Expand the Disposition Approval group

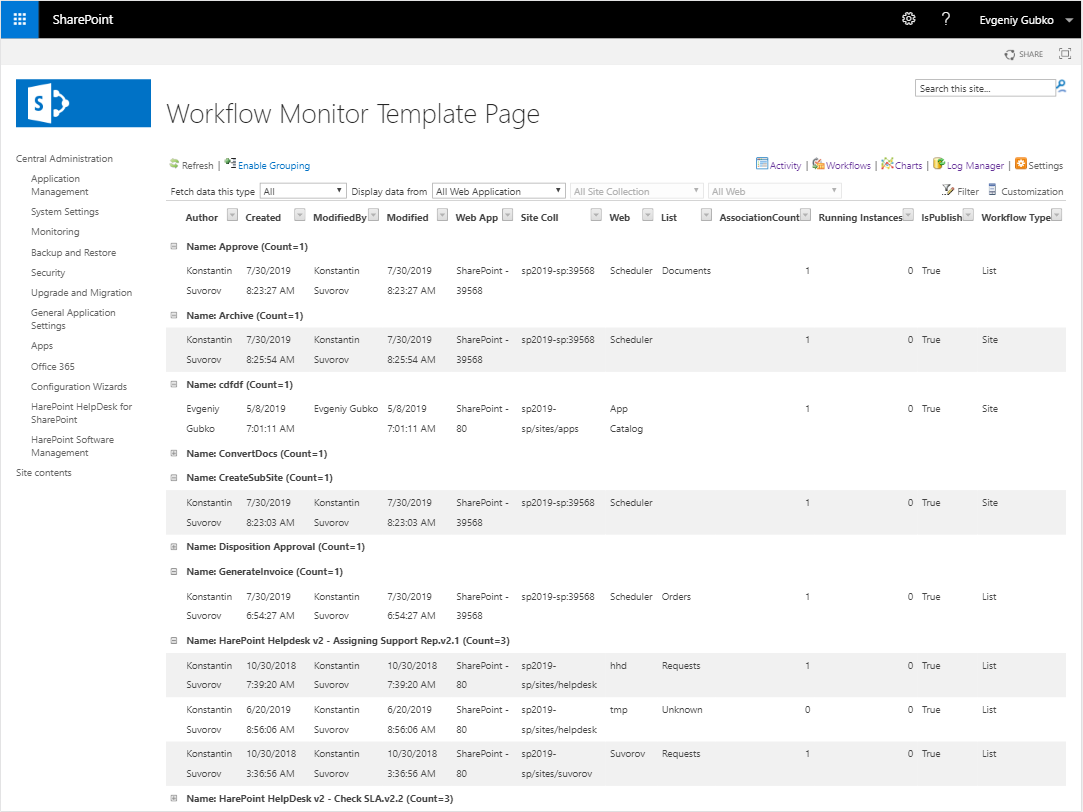tap(174, 547)
